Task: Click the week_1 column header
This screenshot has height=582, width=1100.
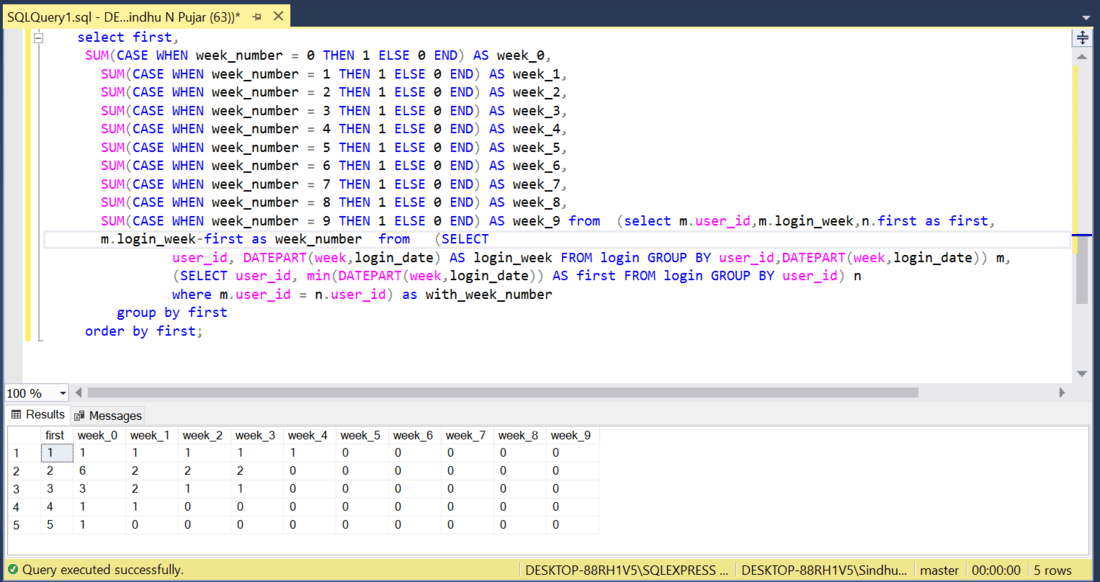Action: pos(152,435)
